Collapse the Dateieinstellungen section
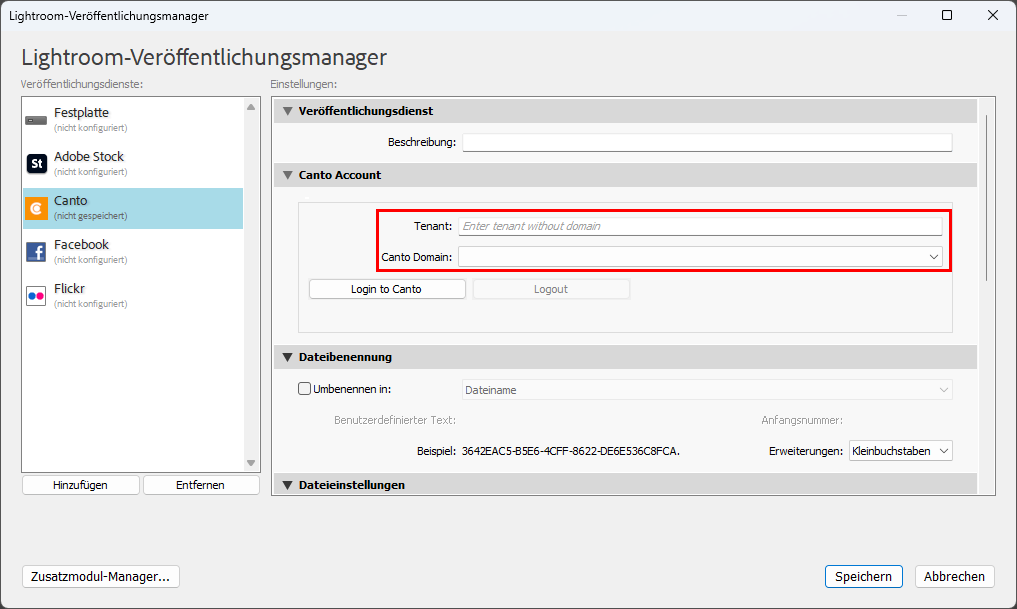Viewport: 1017px width, 609px height. 288,485
